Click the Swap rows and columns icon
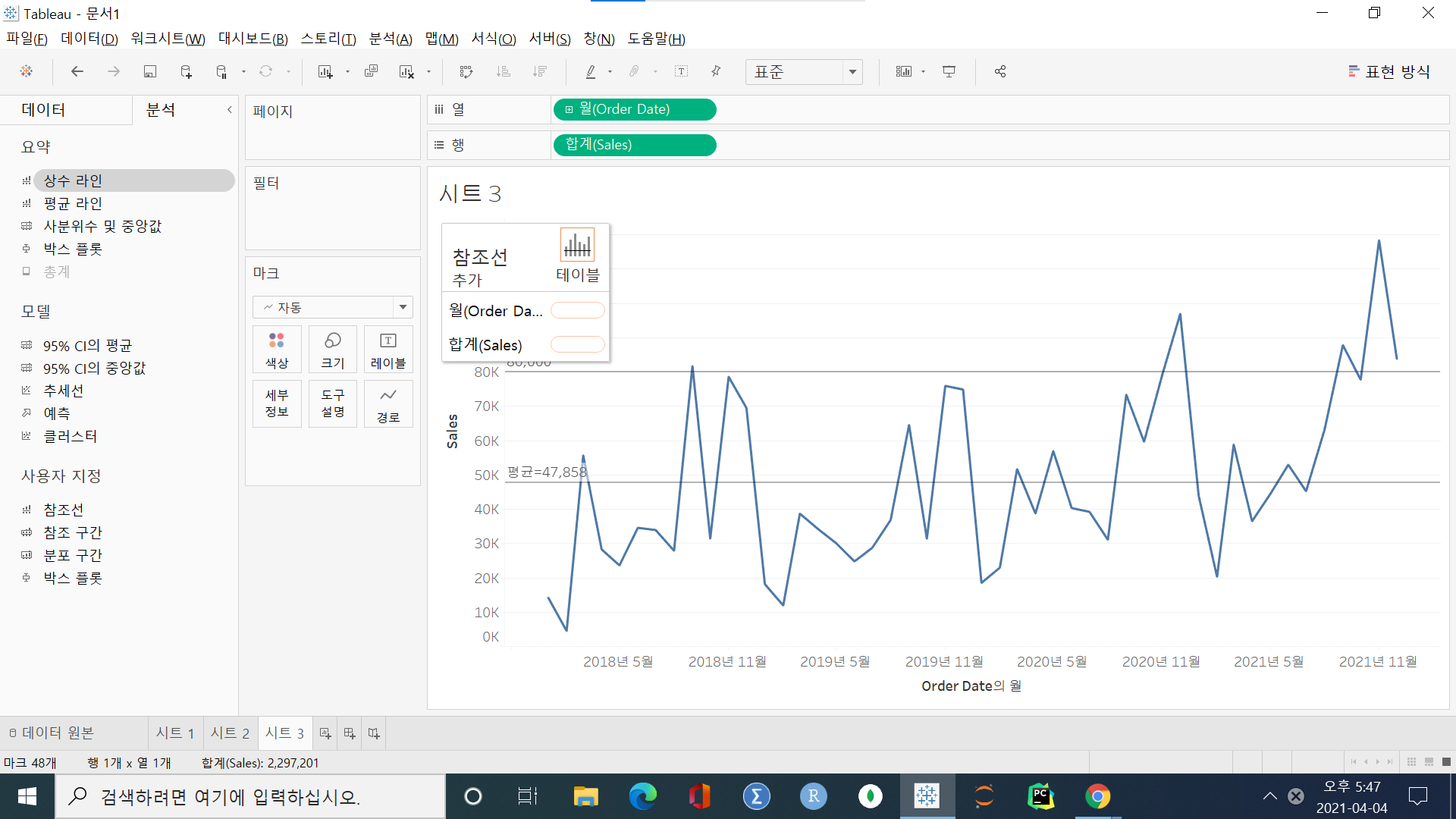 [x=466, y=71]
